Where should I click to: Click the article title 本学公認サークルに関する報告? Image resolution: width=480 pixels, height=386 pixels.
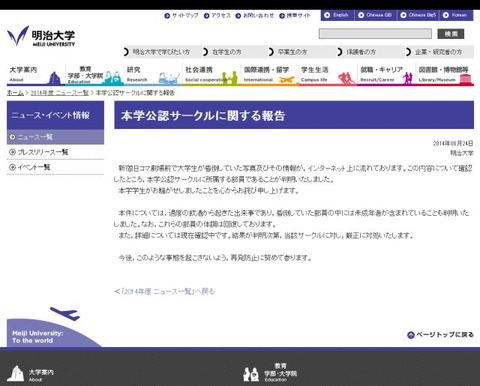[x=203, y=116]
